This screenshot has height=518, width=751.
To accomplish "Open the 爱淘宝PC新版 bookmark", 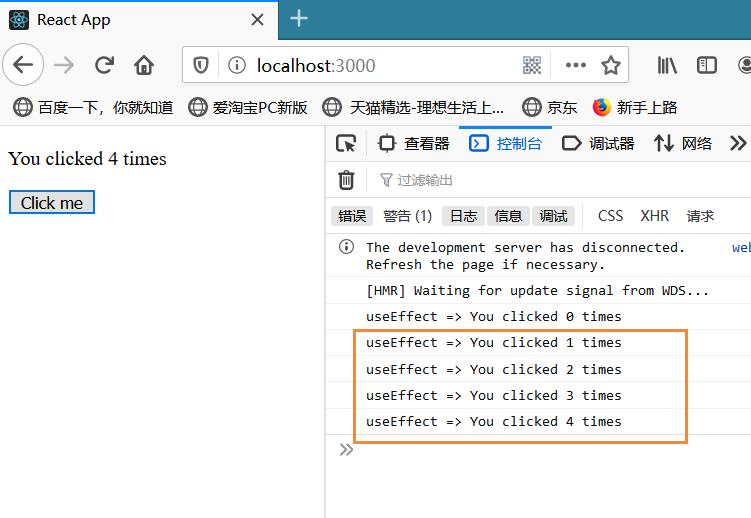I will click(x=248, y=107).
